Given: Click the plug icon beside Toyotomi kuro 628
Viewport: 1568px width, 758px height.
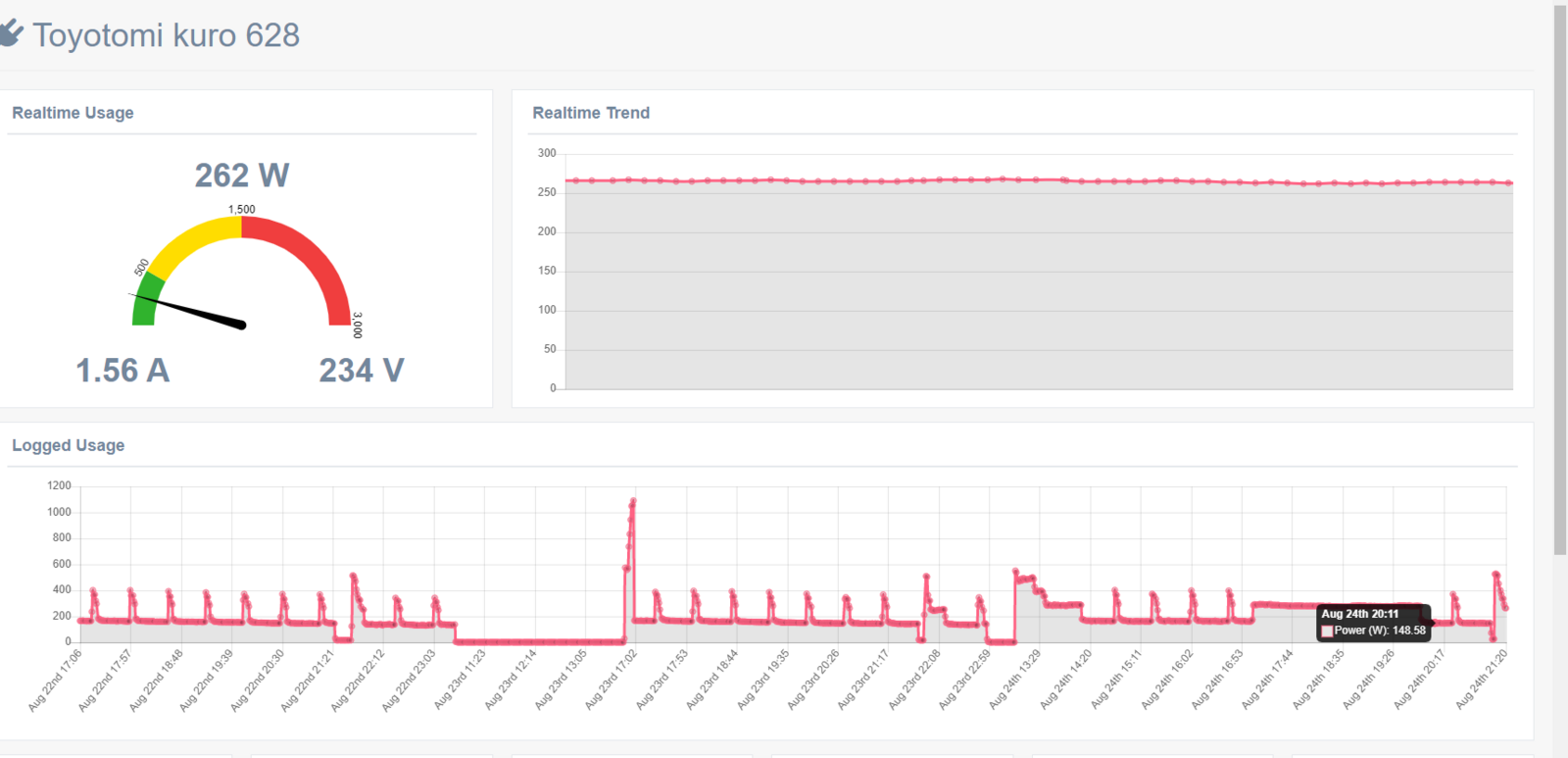Looking at the screenshot, I should [11, 33].
